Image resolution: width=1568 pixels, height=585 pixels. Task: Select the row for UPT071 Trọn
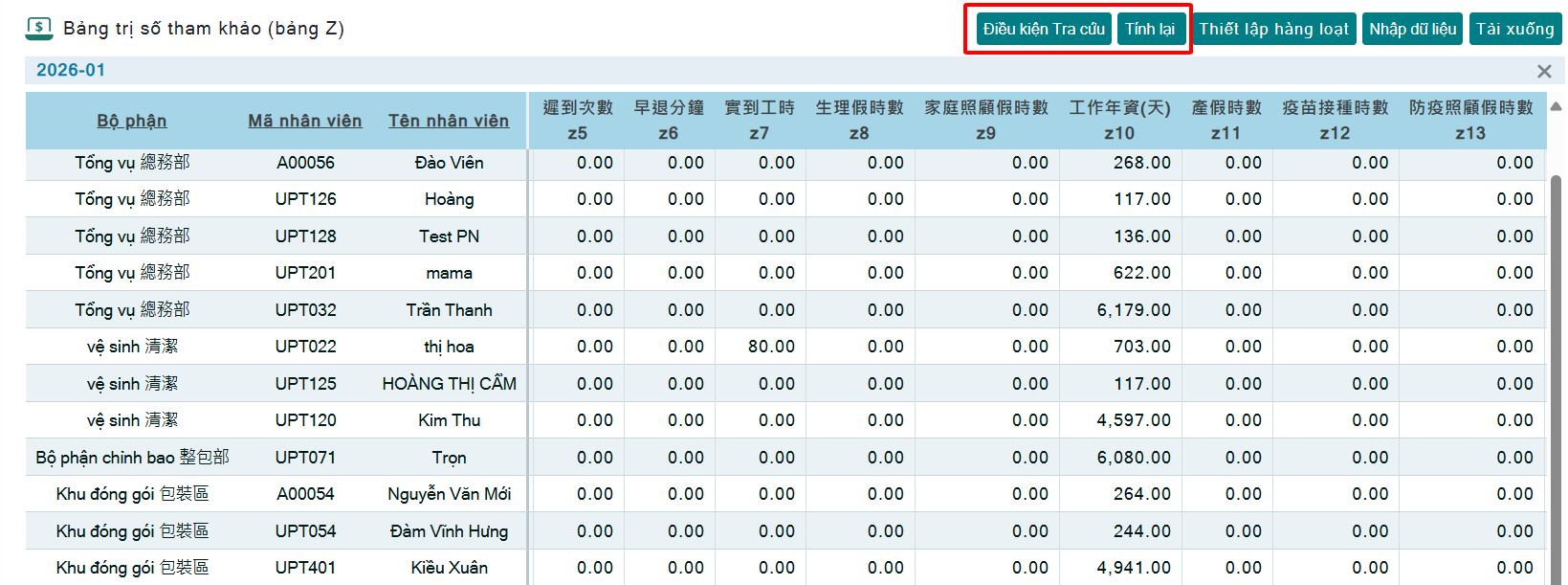coord(305,458)
